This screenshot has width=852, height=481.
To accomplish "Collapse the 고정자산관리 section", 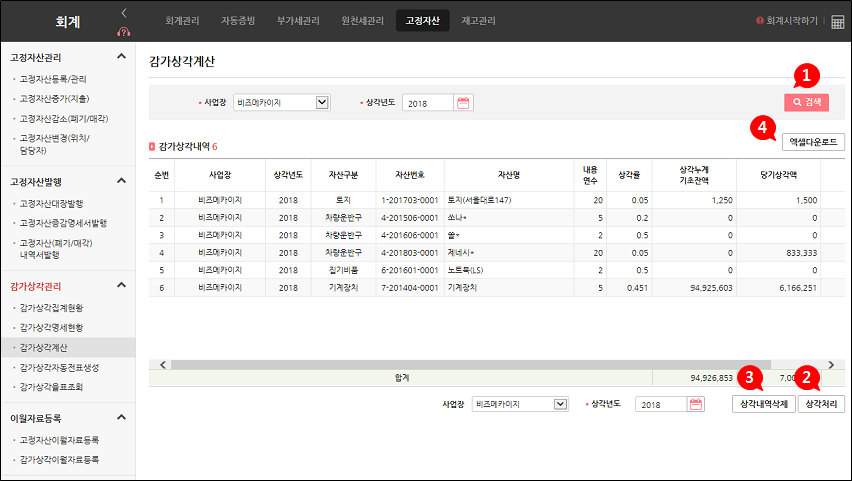I will (122, 56).
